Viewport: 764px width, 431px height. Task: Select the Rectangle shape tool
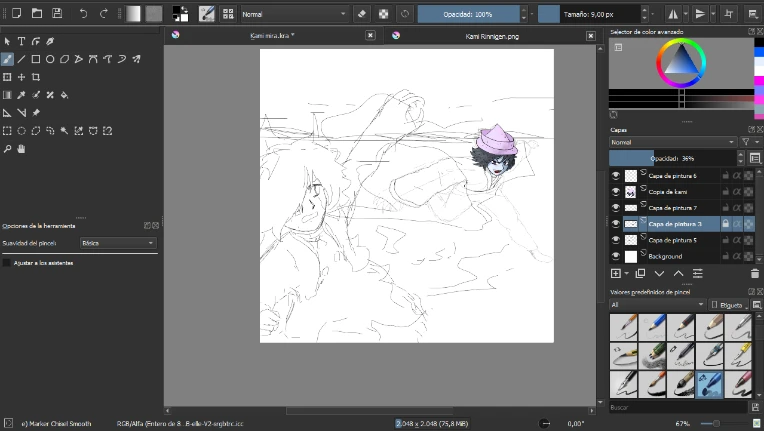coord(36,59)
